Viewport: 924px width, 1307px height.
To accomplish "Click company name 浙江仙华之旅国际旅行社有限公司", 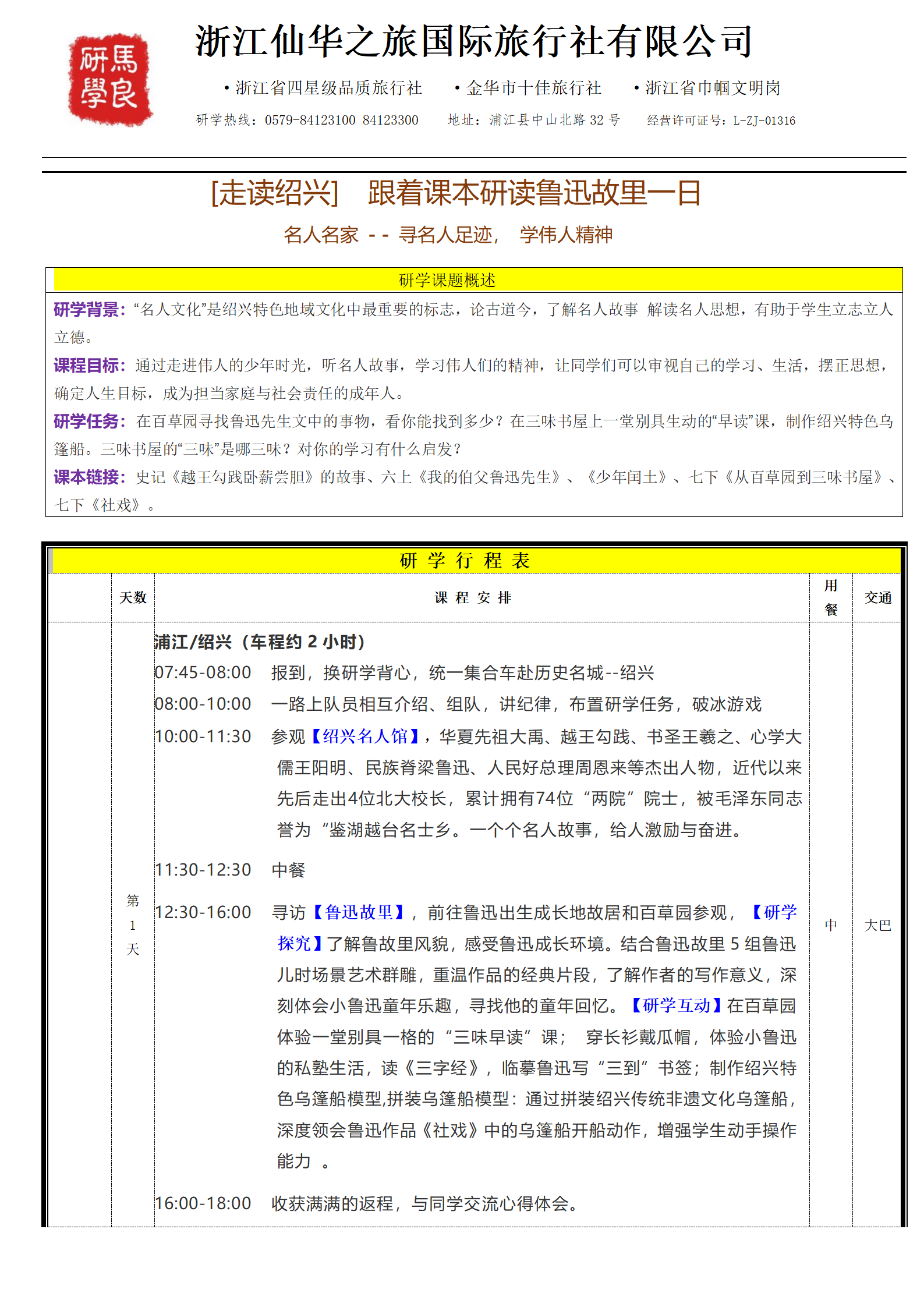I will point(475,42).
